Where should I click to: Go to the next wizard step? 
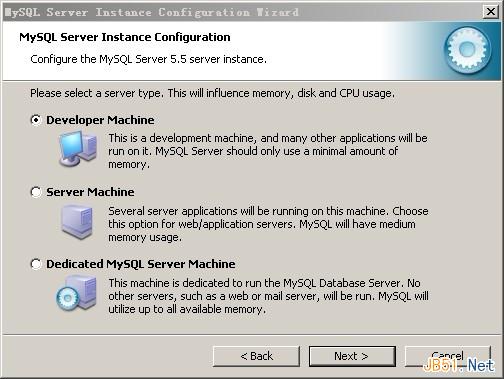pos(352,356)
